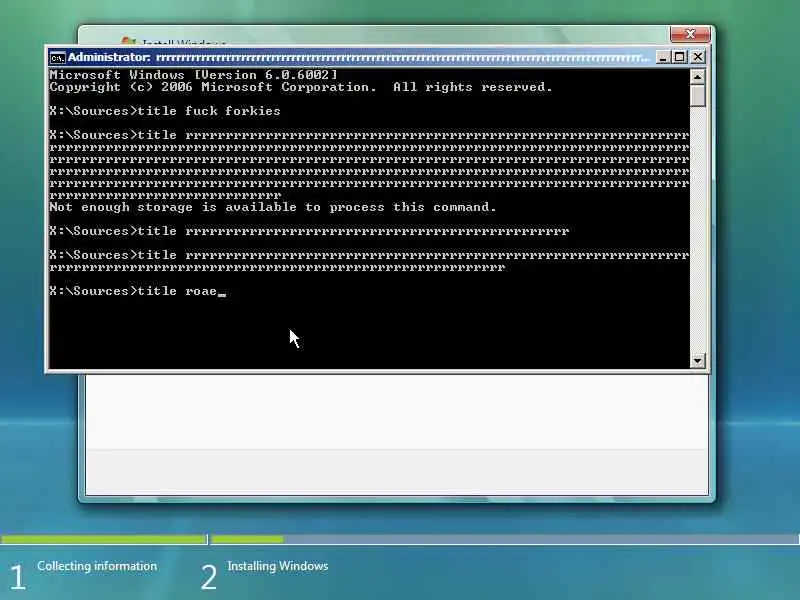Click the 'title fuck forkies' command line
The height and width of the screenshot is (600, 800).
coord(165,111)
